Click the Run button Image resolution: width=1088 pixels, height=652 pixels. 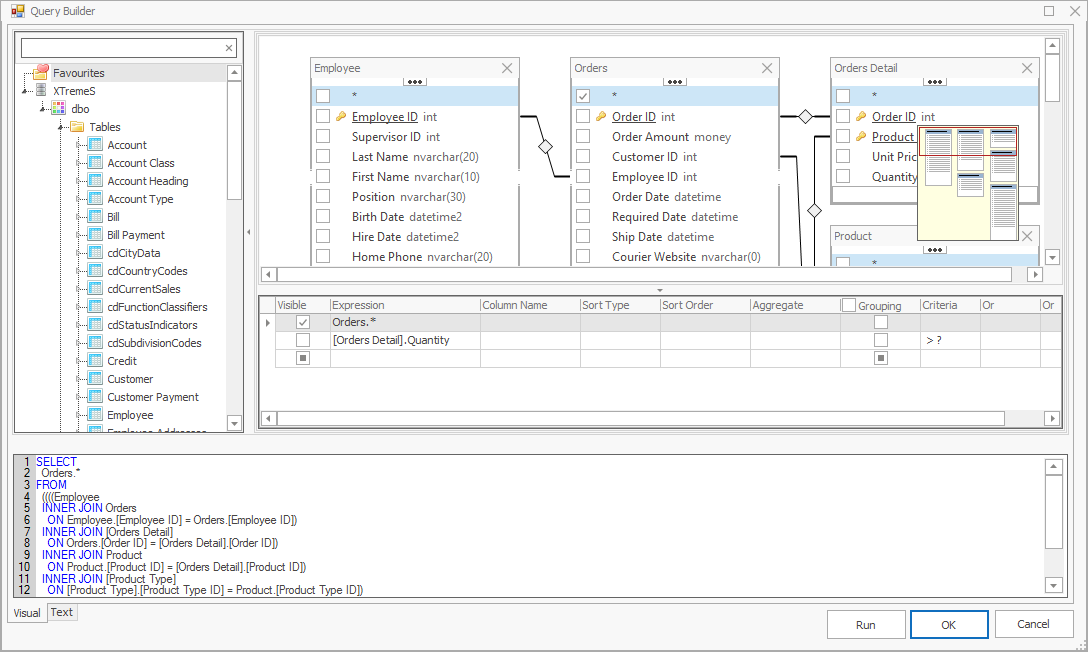866,625
